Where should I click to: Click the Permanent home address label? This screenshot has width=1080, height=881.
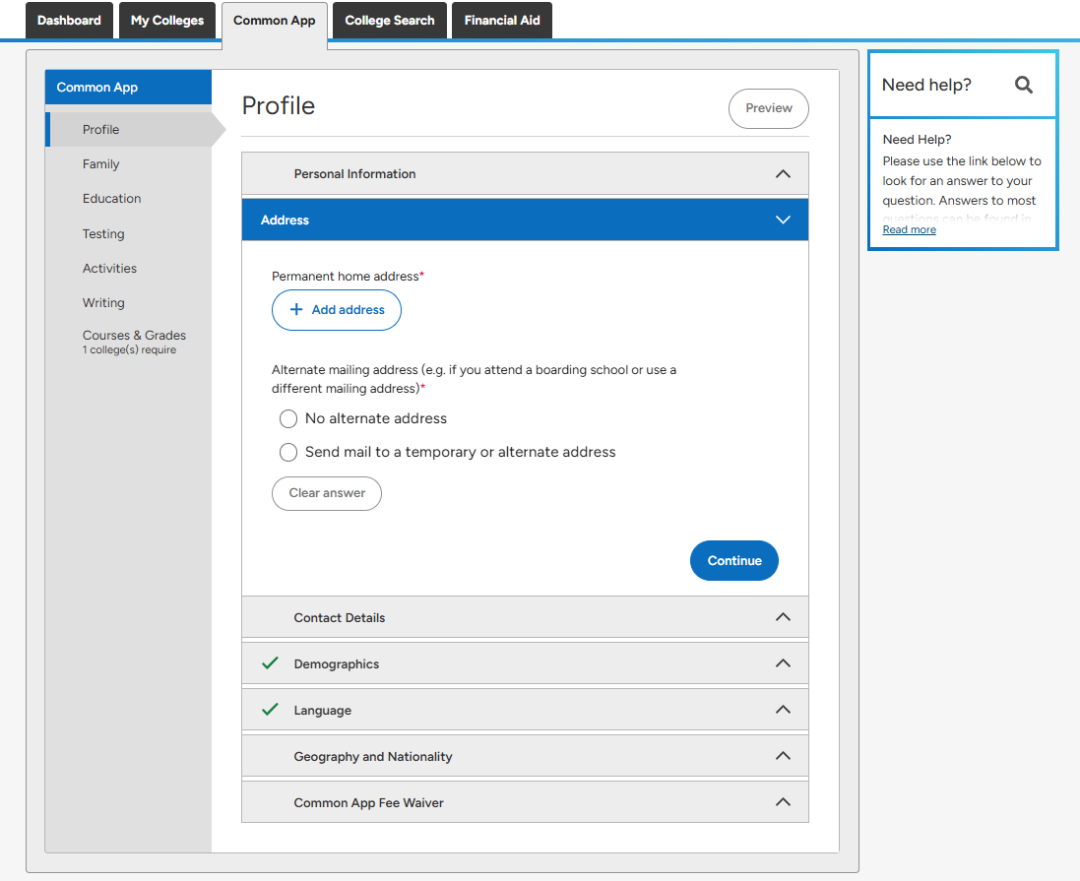345,276
